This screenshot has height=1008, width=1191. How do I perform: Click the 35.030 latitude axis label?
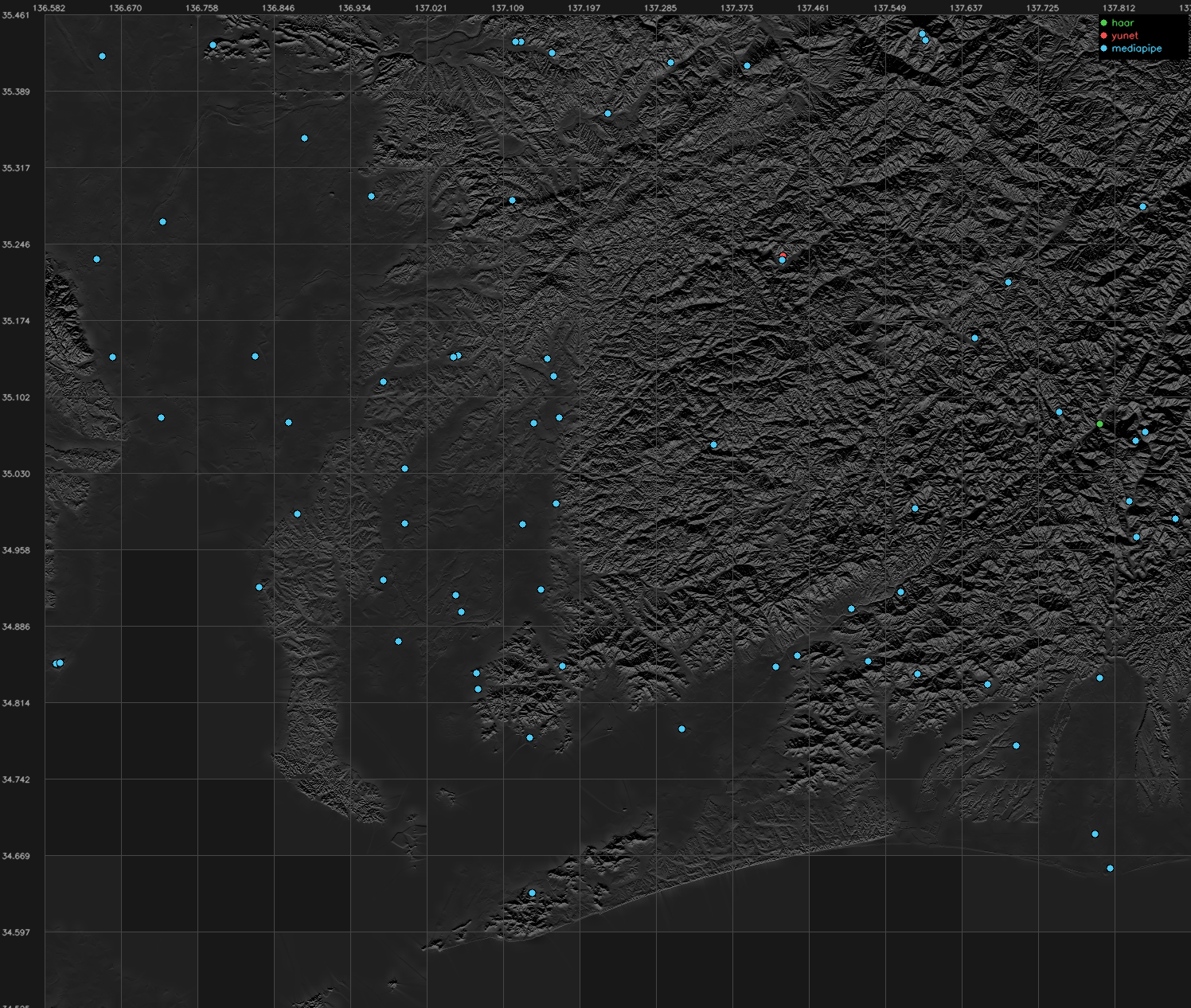[x=16, y=474]
